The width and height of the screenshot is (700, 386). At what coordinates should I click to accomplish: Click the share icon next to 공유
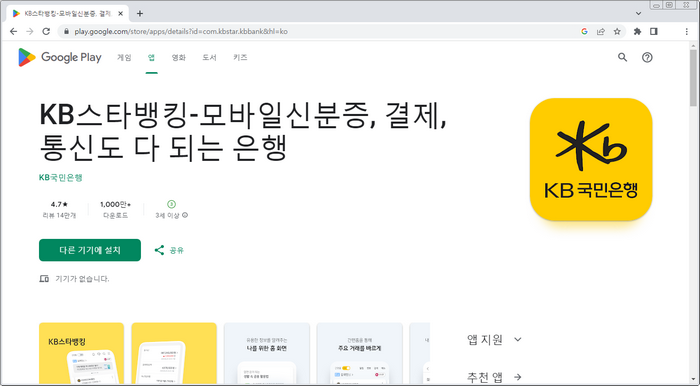[x=159, y=250]
